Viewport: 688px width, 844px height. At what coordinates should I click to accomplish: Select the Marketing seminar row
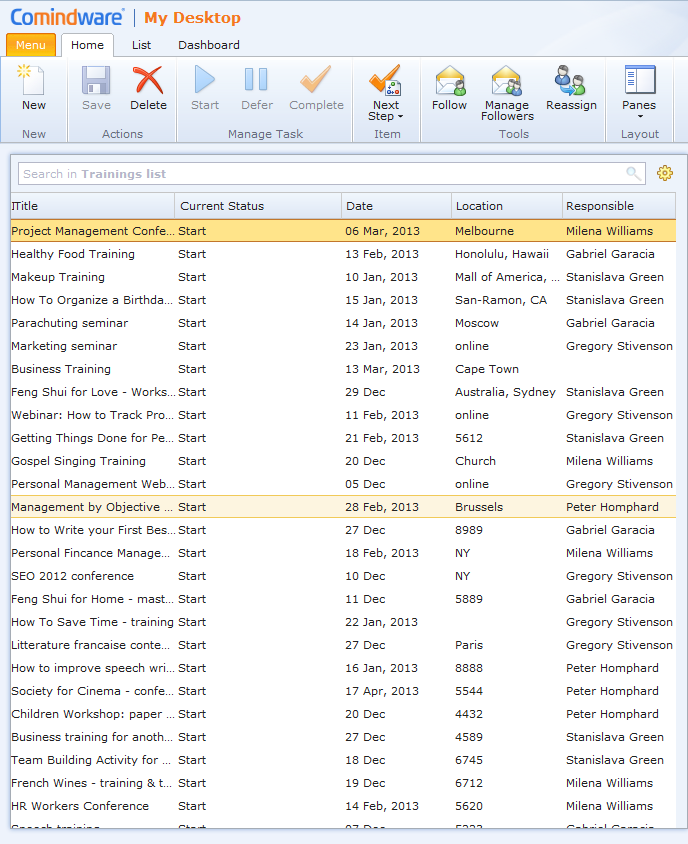point(343,346)
